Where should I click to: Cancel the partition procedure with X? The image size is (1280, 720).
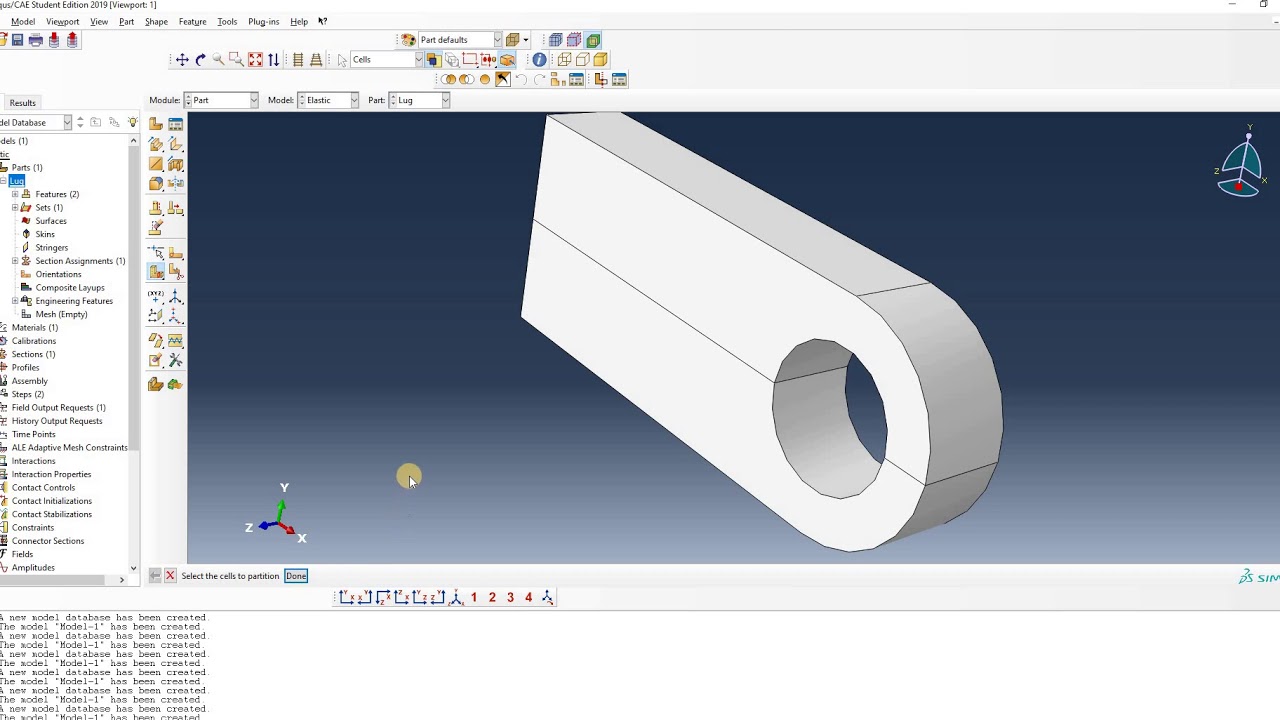(x=170, y=576)
